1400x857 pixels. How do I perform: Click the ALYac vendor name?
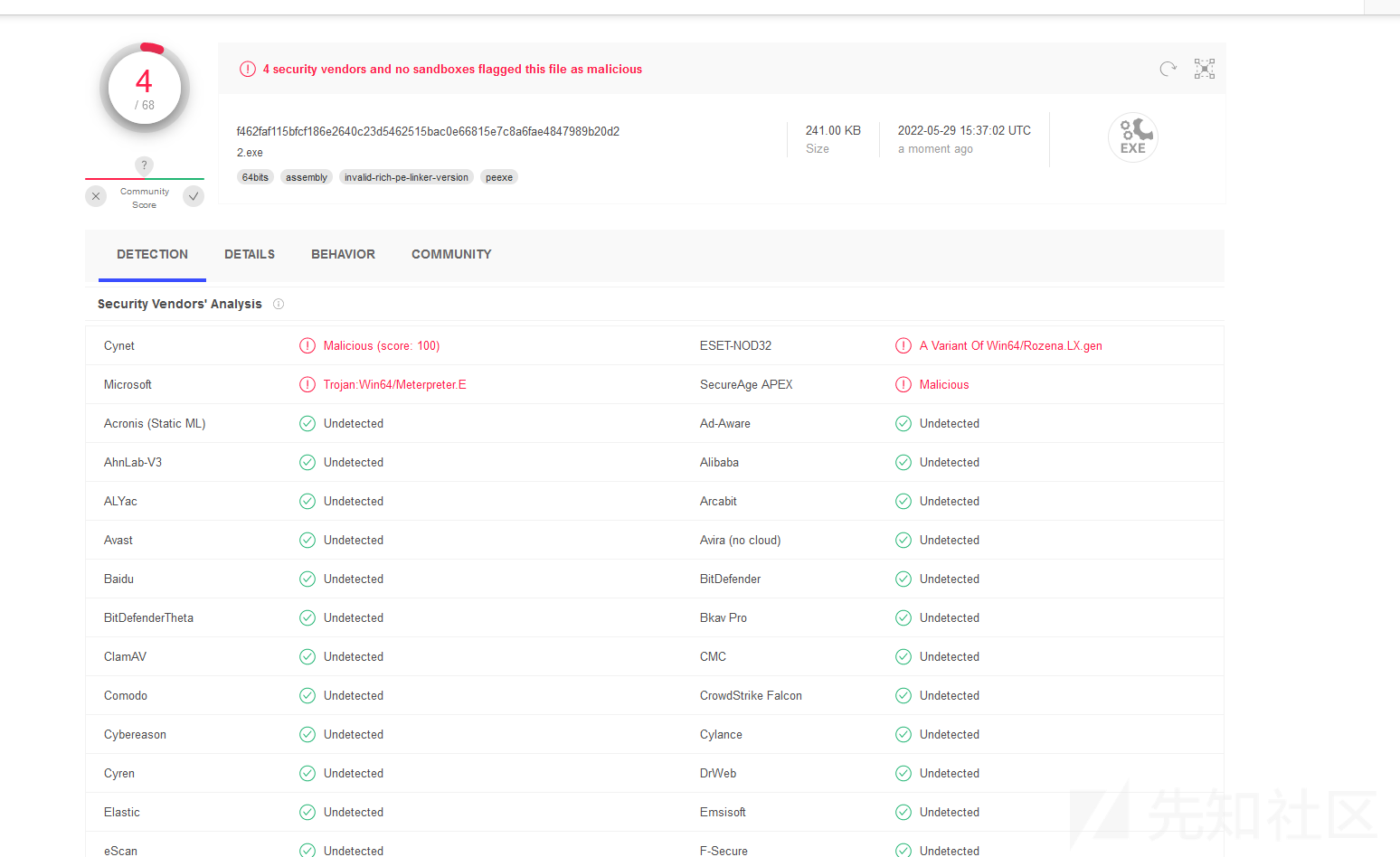(120, 501)
